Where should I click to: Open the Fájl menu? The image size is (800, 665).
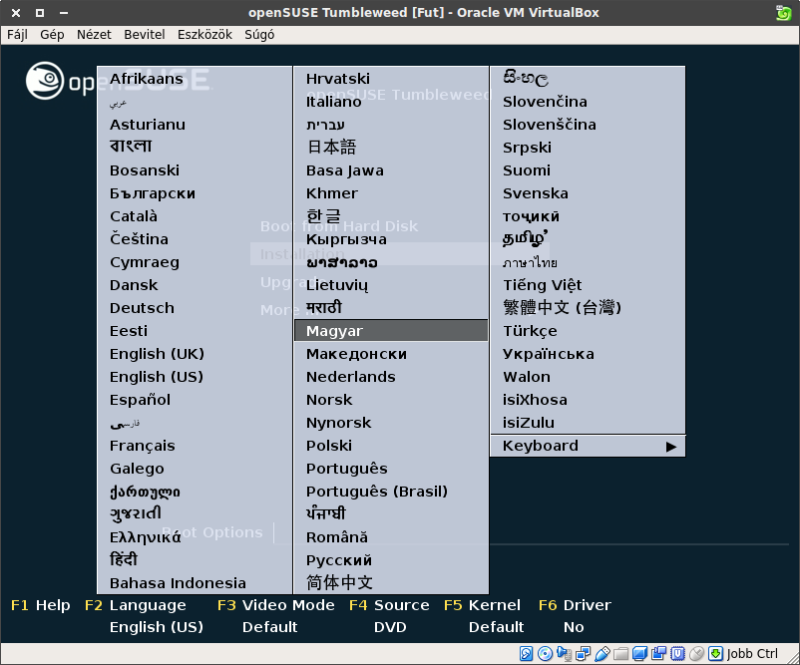click(x=17, y=35)
